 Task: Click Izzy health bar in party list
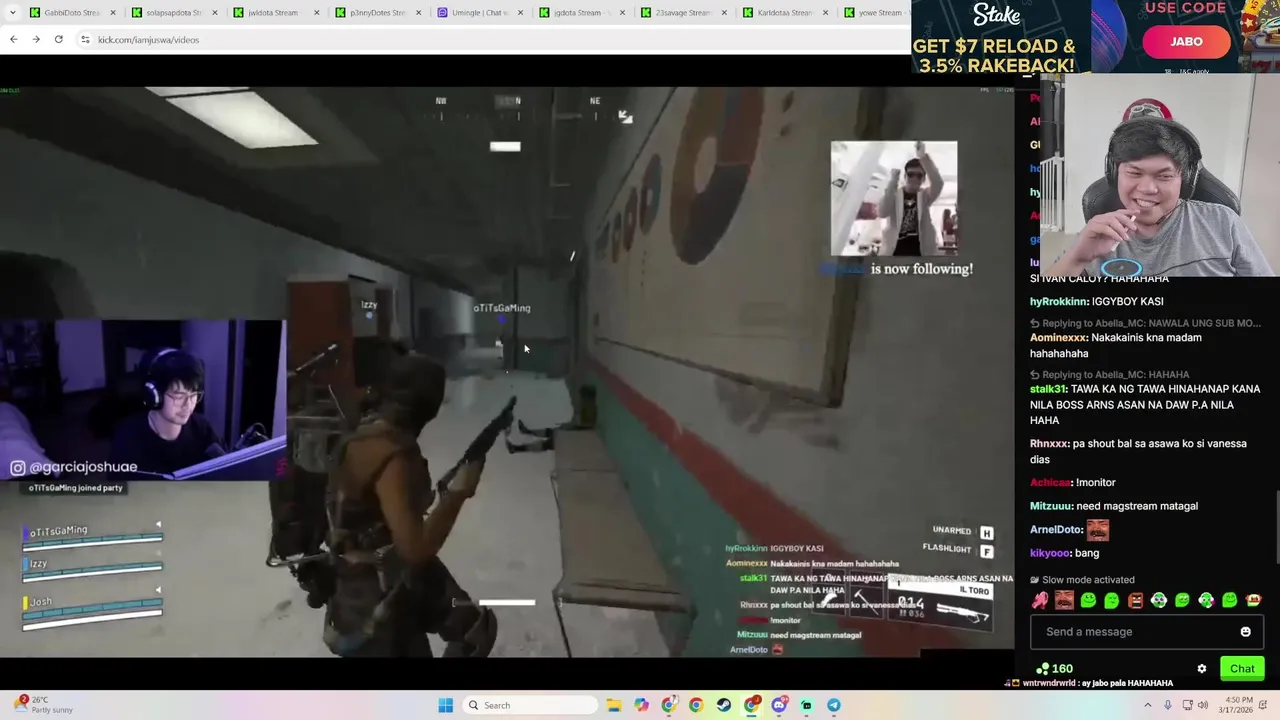[92, 573]
